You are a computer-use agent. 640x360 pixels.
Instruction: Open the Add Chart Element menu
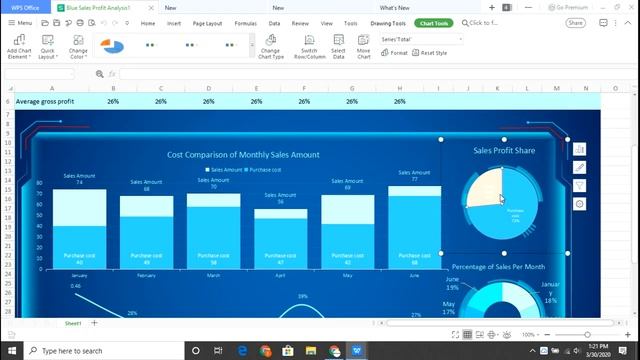tap(19, 47)
